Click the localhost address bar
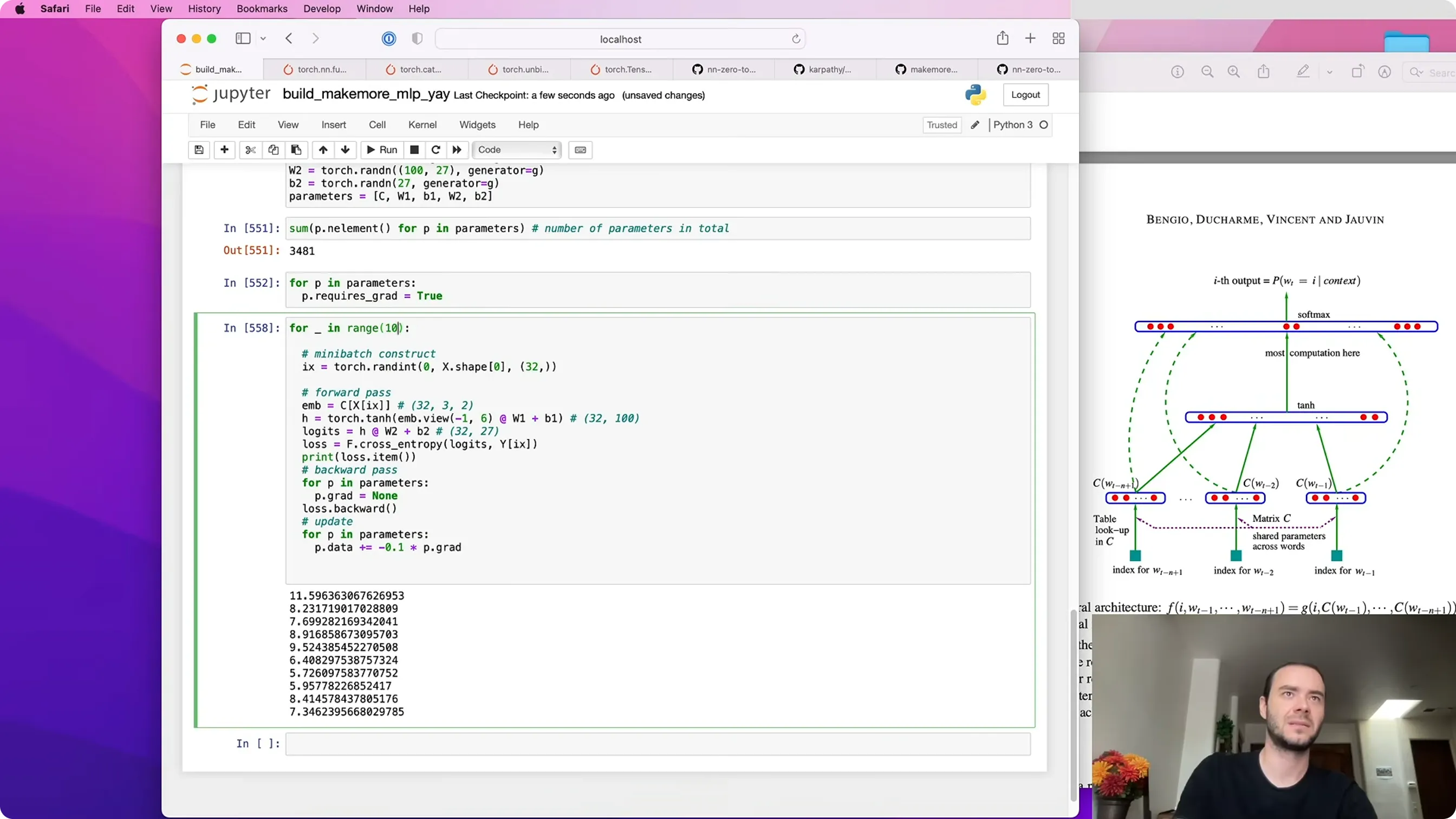The width and height of the screenshot is (1456, 819). click(x=620, y=39)
